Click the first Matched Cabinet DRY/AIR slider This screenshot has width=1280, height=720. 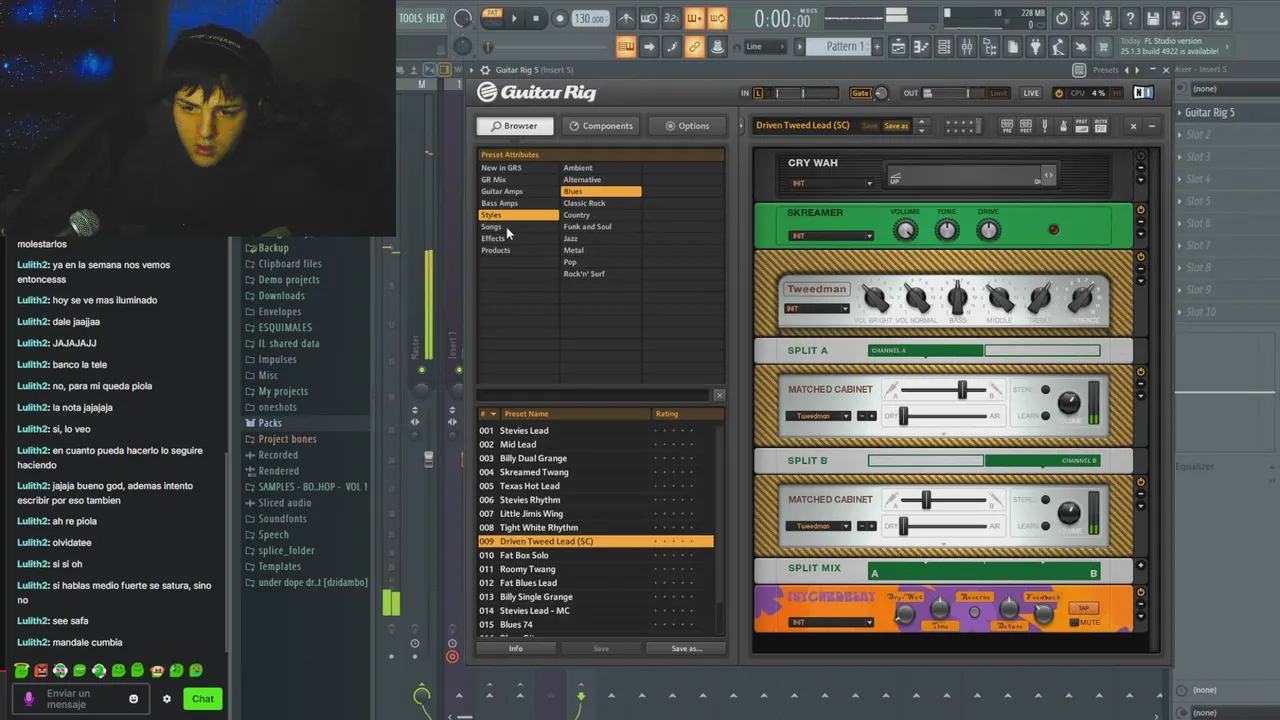pyautogui.click(x=943, y=416)
